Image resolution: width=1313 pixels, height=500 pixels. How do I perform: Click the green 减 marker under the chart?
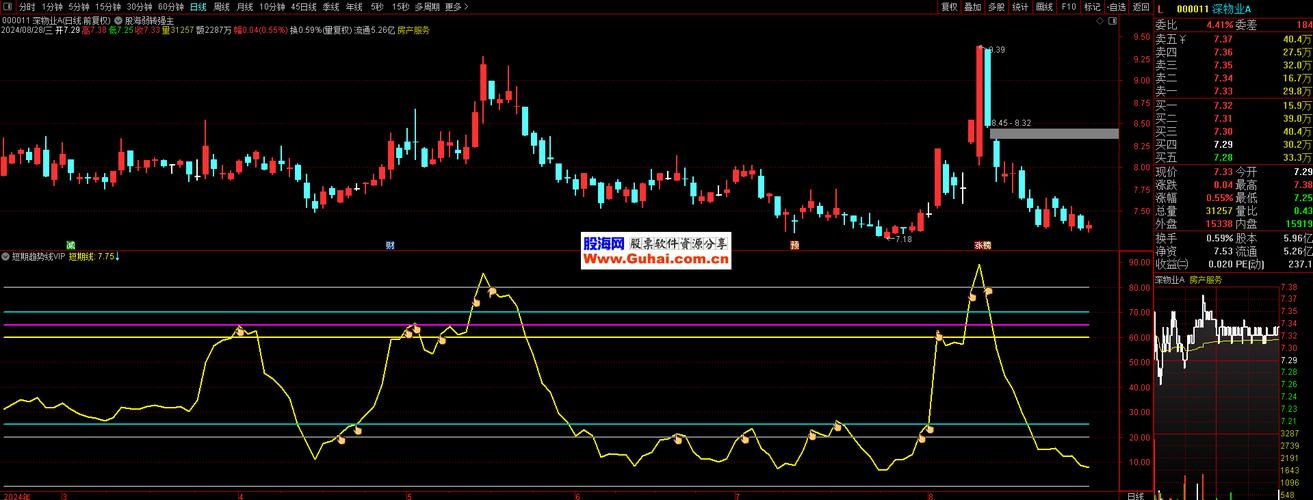coord(70,244)
